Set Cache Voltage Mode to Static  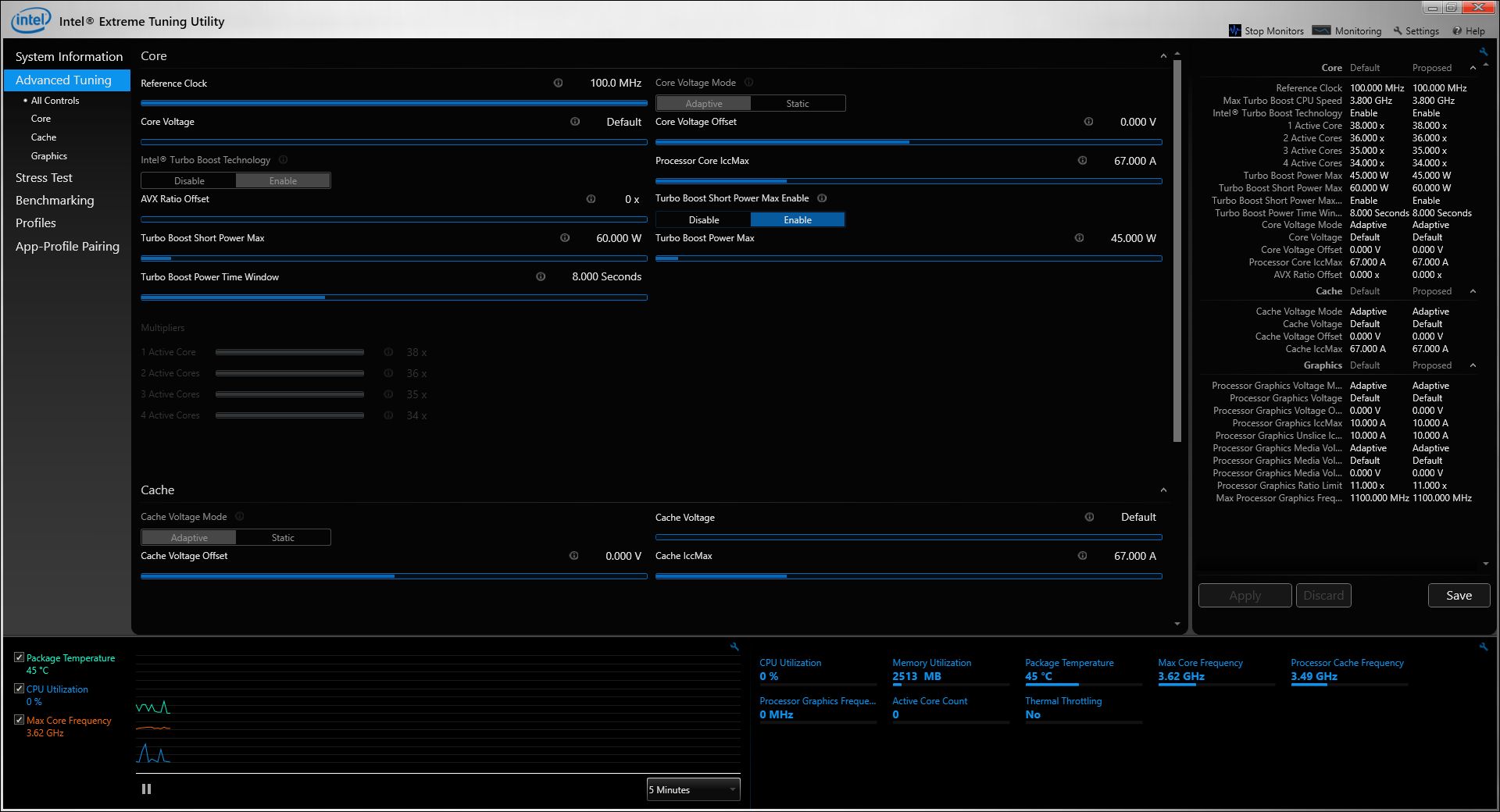pos(283,537)
